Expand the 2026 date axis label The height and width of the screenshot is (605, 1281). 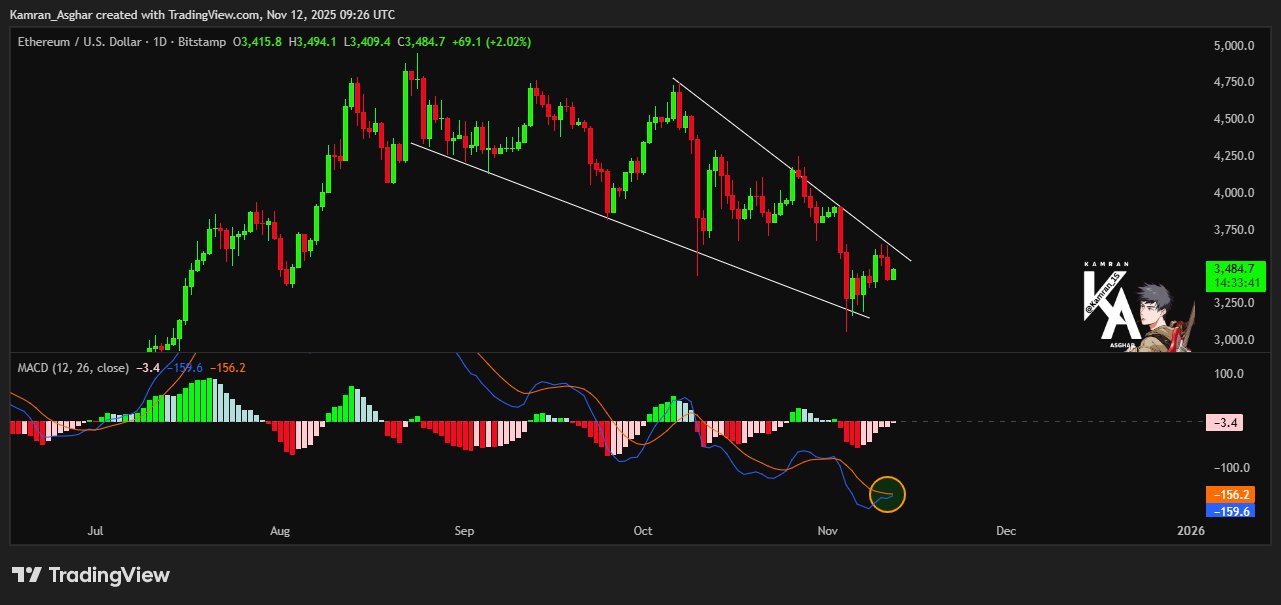click(1189, 531)
